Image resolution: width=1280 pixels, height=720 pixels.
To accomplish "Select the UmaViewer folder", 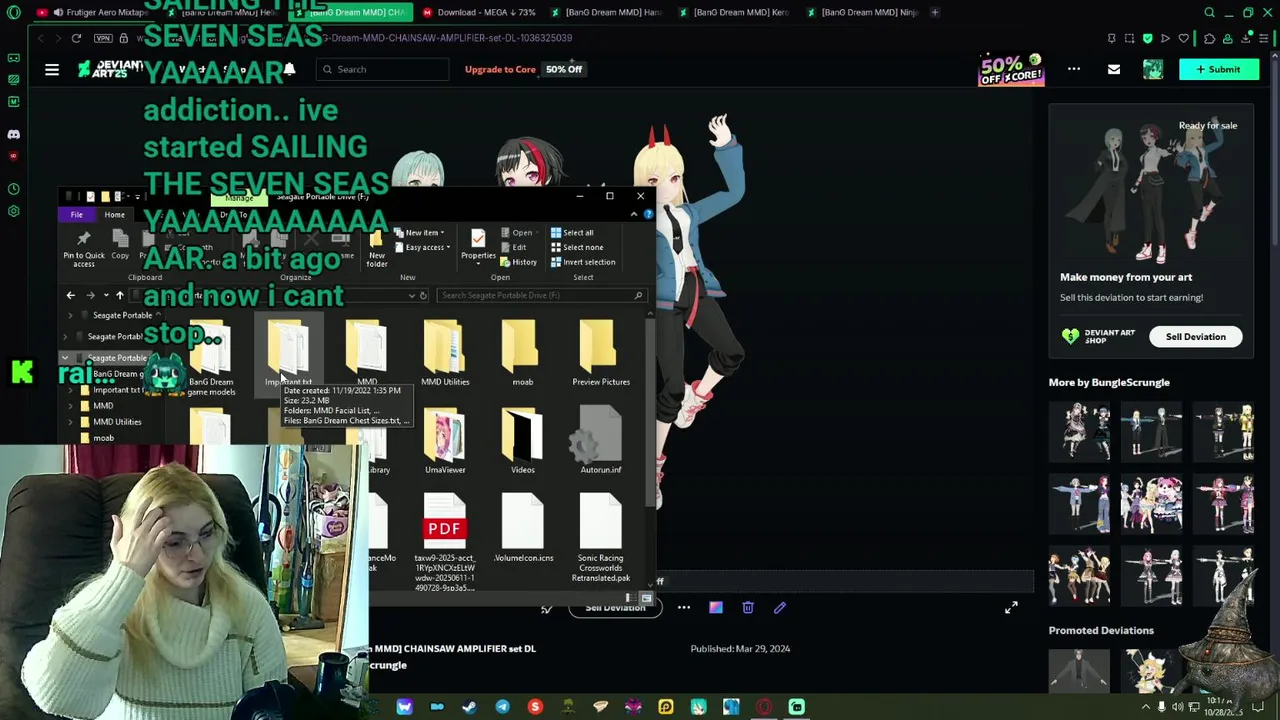I will [x=445, y=441].
